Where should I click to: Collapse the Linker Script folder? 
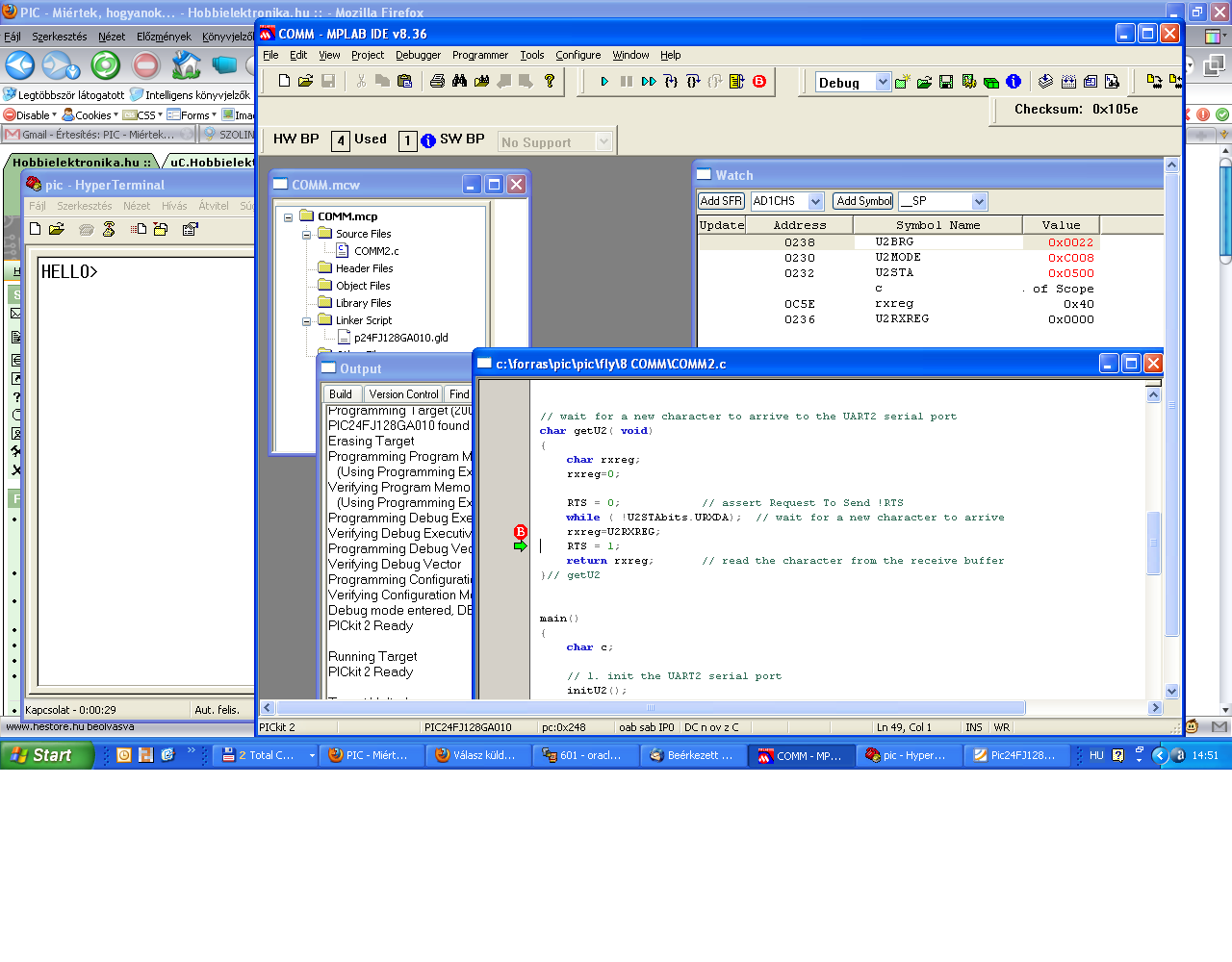click(306, 321)
